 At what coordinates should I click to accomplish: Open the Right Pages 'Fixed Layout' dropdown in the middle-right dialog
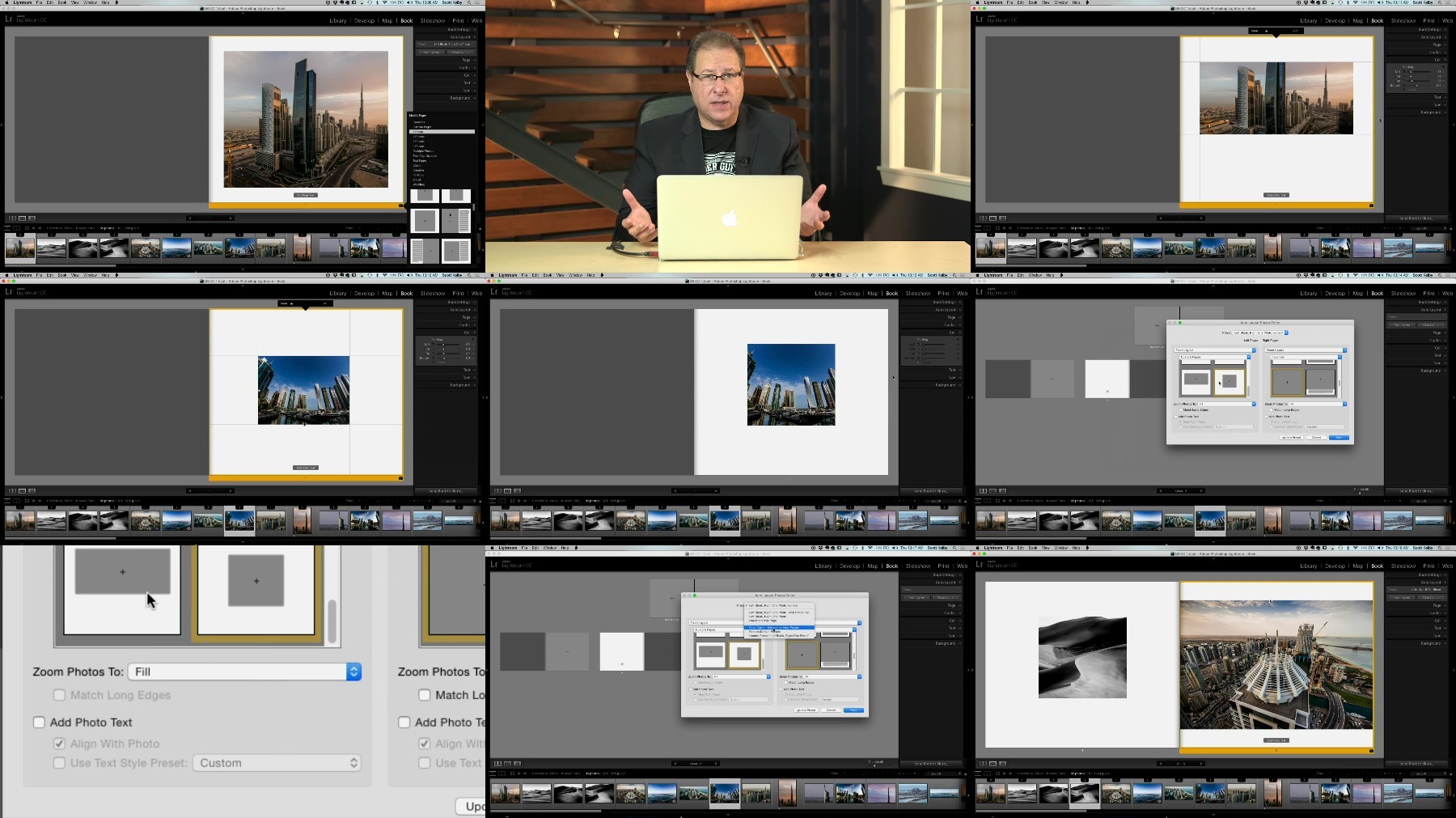[x=1306, y=350]
